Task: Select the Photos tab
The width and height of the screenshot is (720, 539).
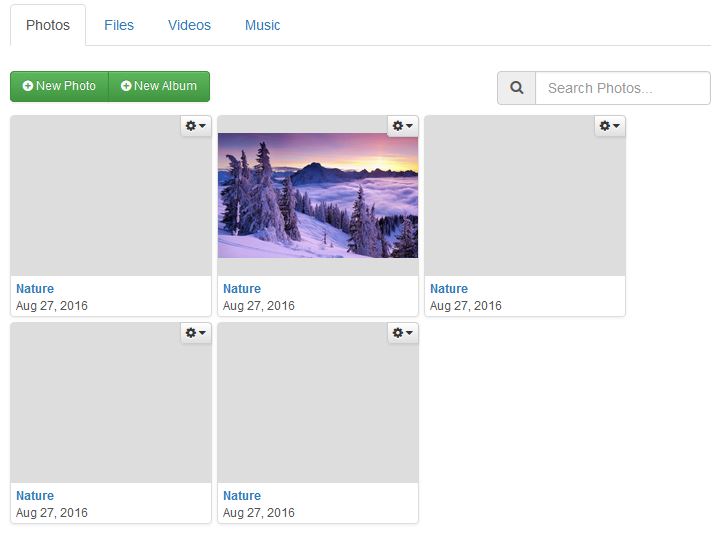Action: click(48, 25)
